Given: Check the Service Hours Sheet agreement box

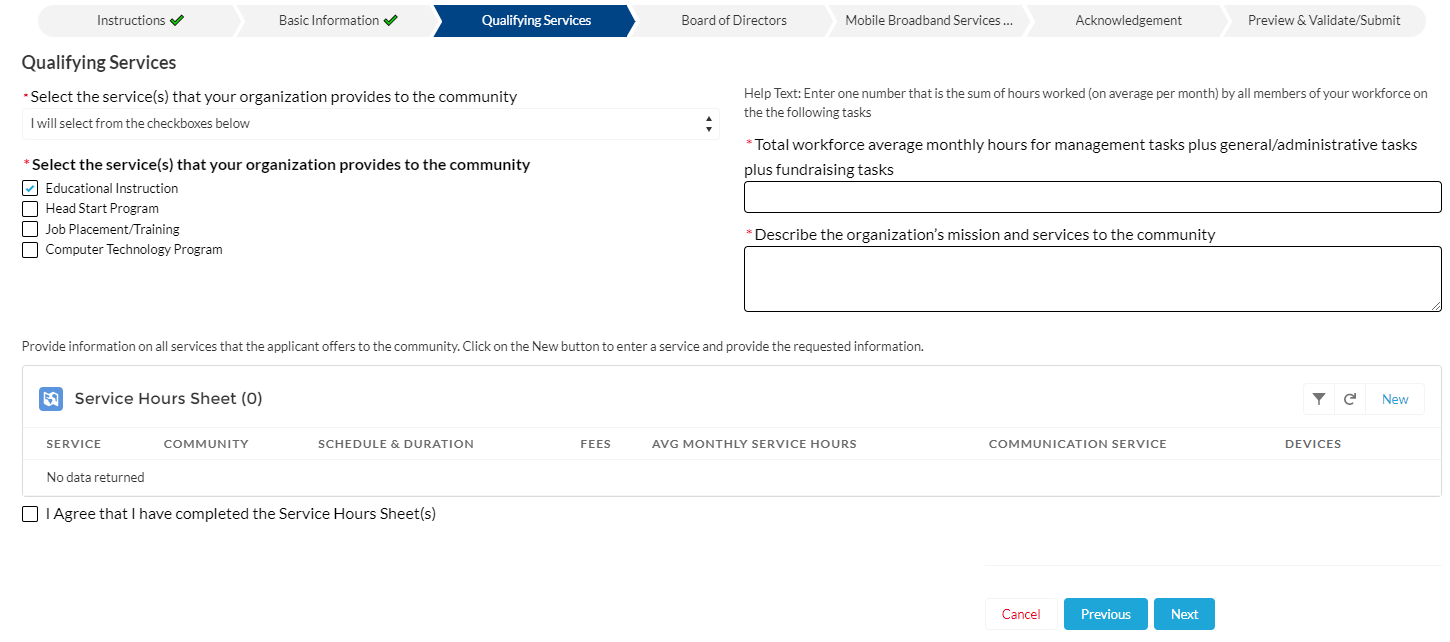Looking at the screenshot, I should point(29,513).
